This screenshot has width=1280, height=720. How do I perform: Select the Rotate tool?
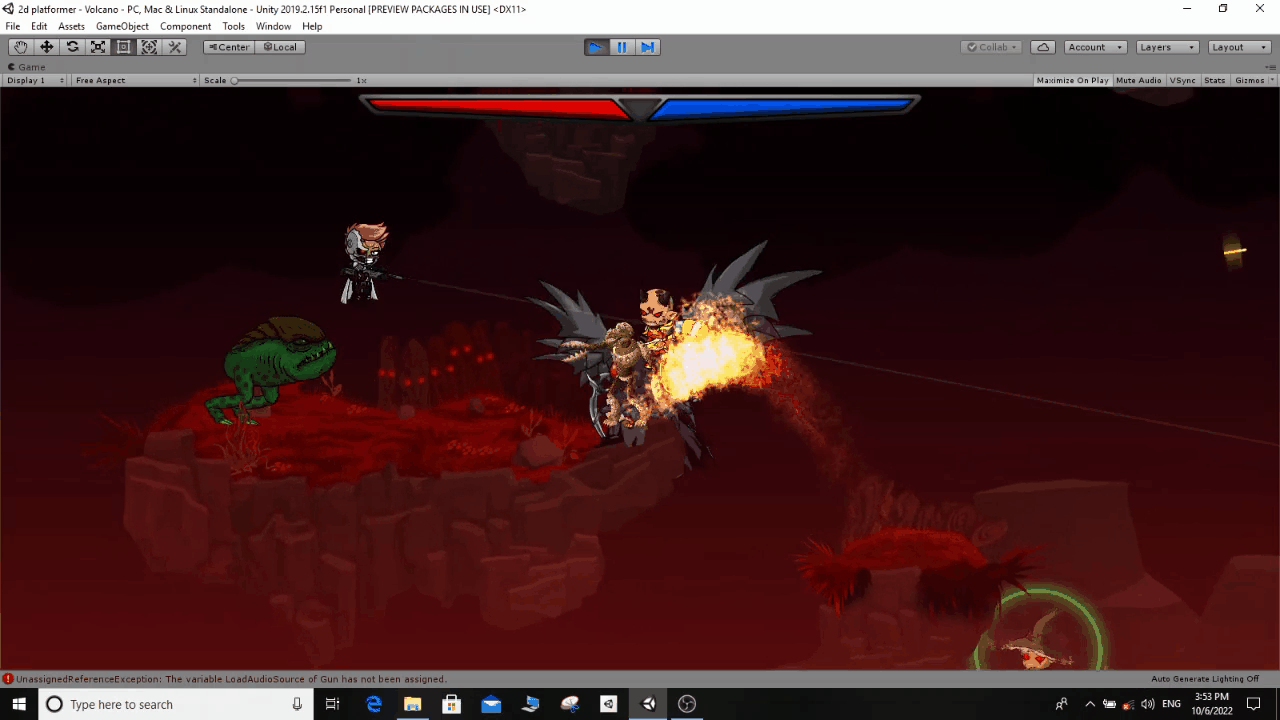(x=71, y=46)
